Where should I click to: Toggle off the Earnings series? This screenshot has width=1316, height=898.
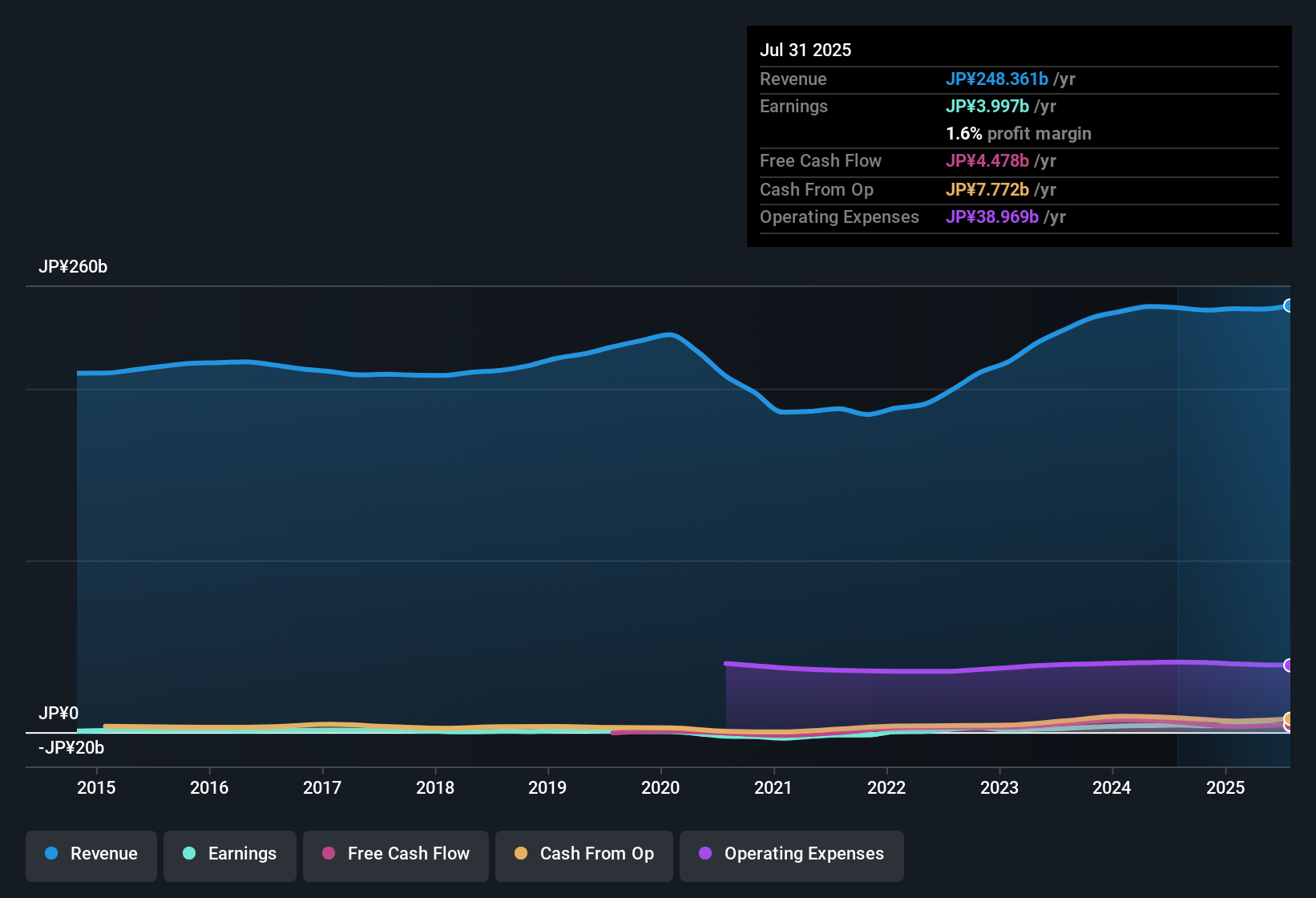(x=229, y=854)
